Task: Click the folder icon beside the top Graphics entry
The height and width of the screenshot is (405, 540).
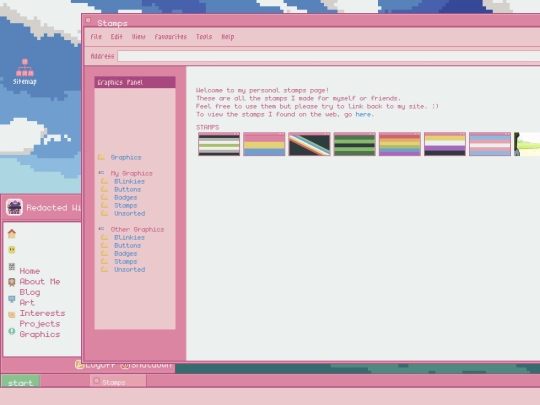Action: (x=101, y=157)
